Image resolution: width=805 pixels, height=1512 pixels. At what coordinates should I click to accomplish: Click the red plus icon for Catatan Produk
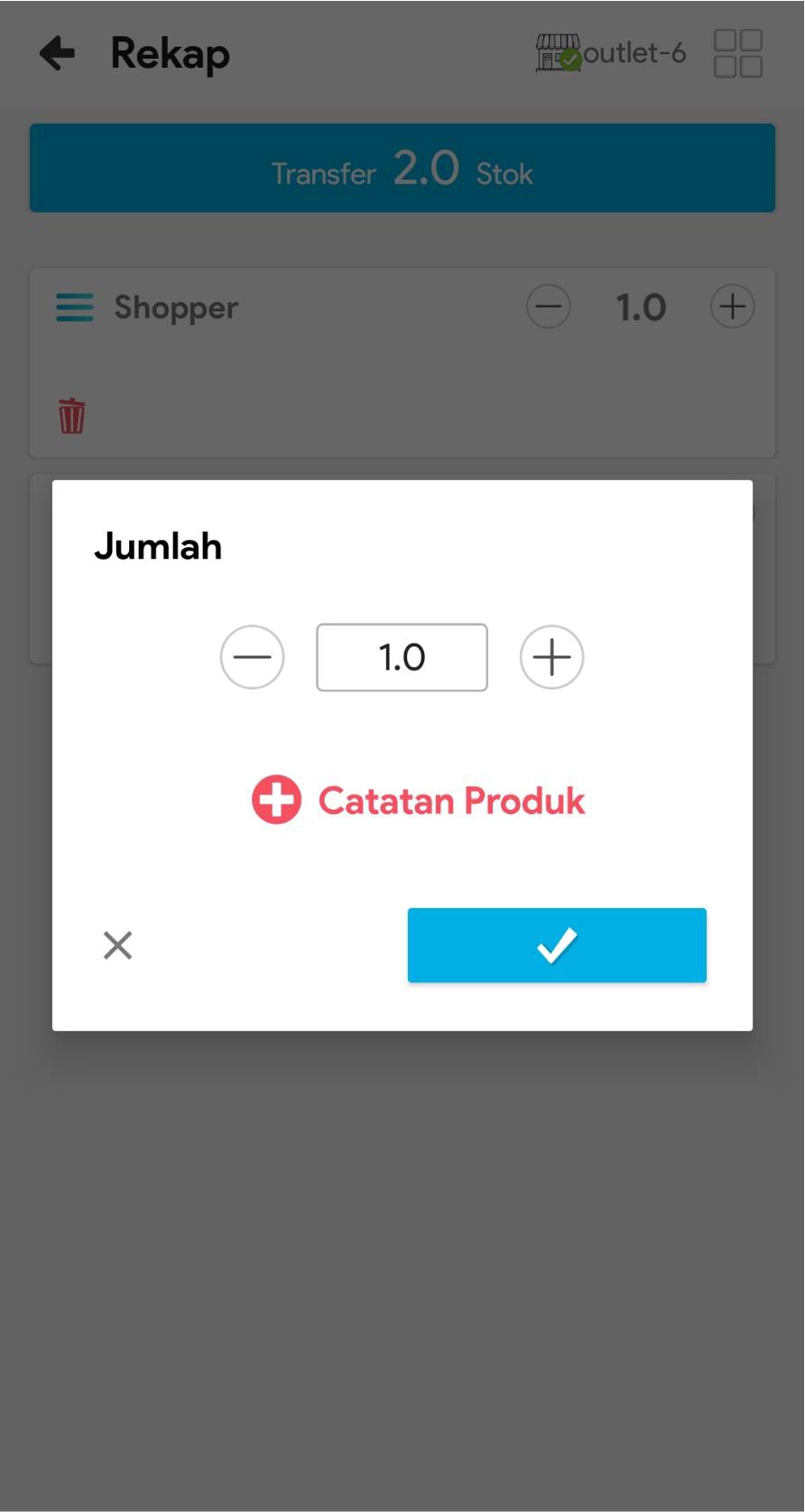point(276,800)
